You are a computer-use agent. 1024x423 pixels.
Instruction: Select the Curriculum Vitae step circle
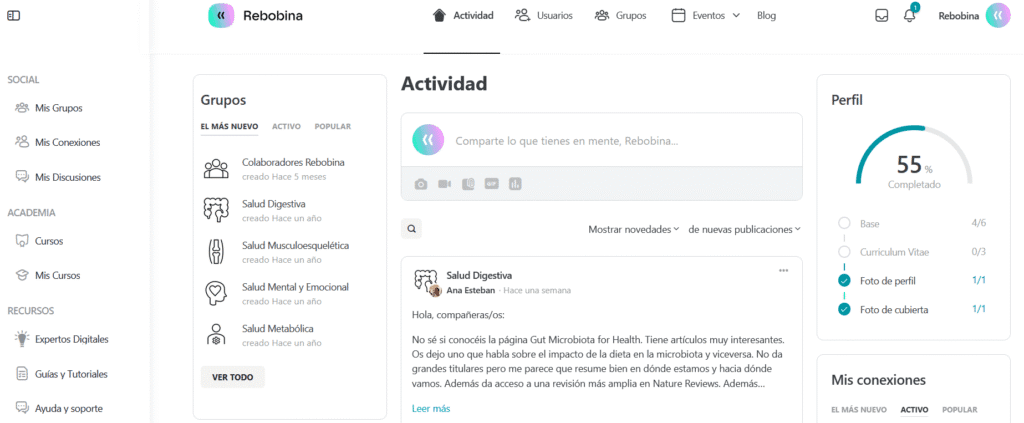(844, 252)
